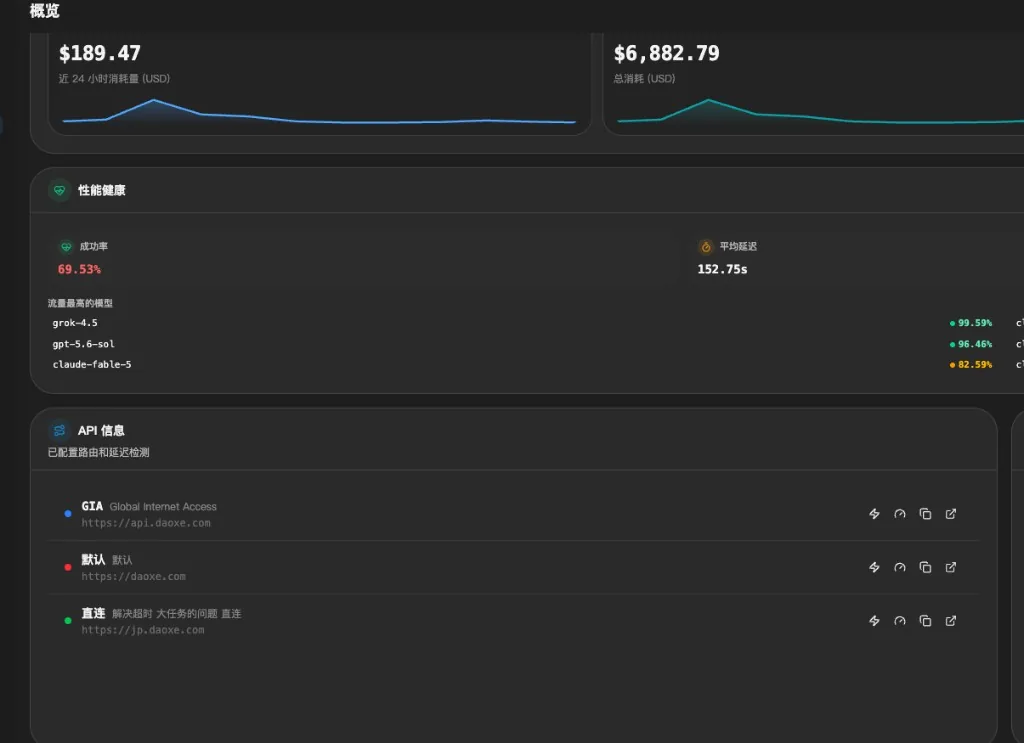This screenshot has width=1024, height=743.
Task: Click the green icon next to 成功率
Action: (x=66, y=247)
